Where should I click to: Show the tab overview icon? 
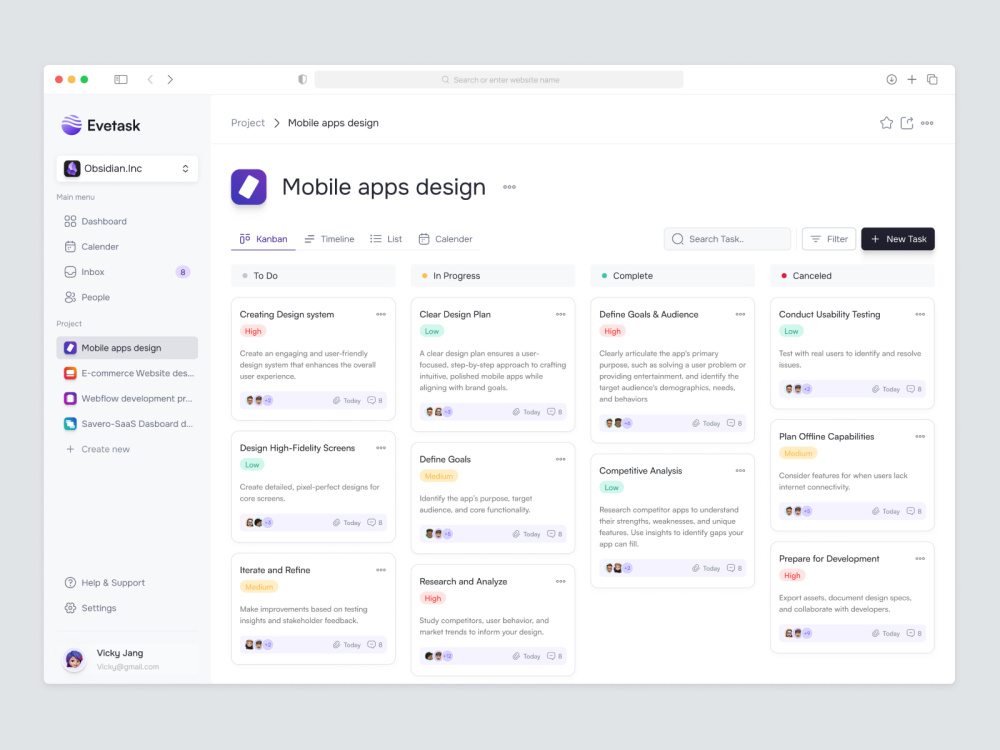[x=932, y=79]
